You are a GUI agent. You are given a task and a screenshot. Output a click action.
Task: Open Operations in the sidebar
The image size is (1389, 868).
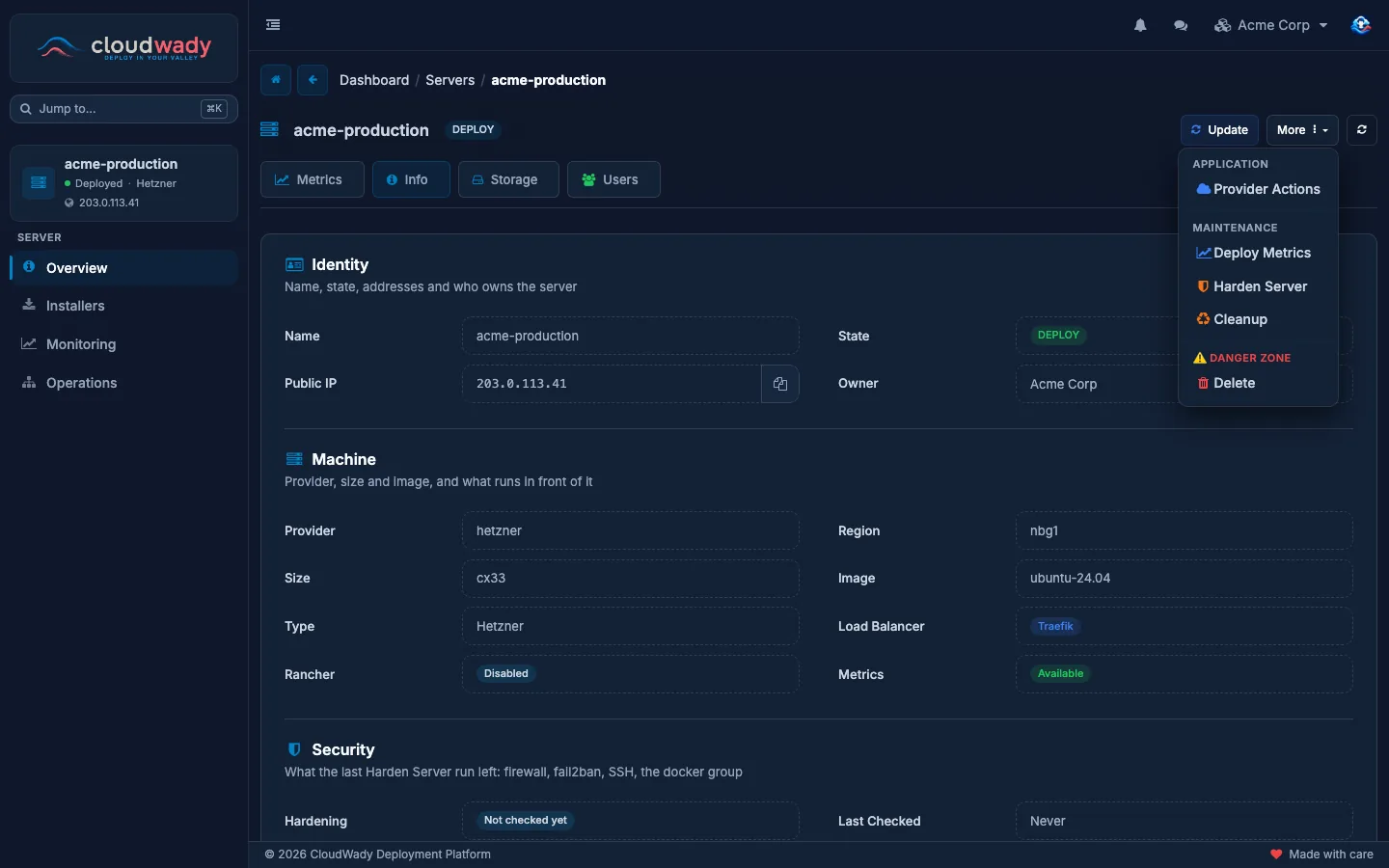pyautogui.click(x=123, y=383)
